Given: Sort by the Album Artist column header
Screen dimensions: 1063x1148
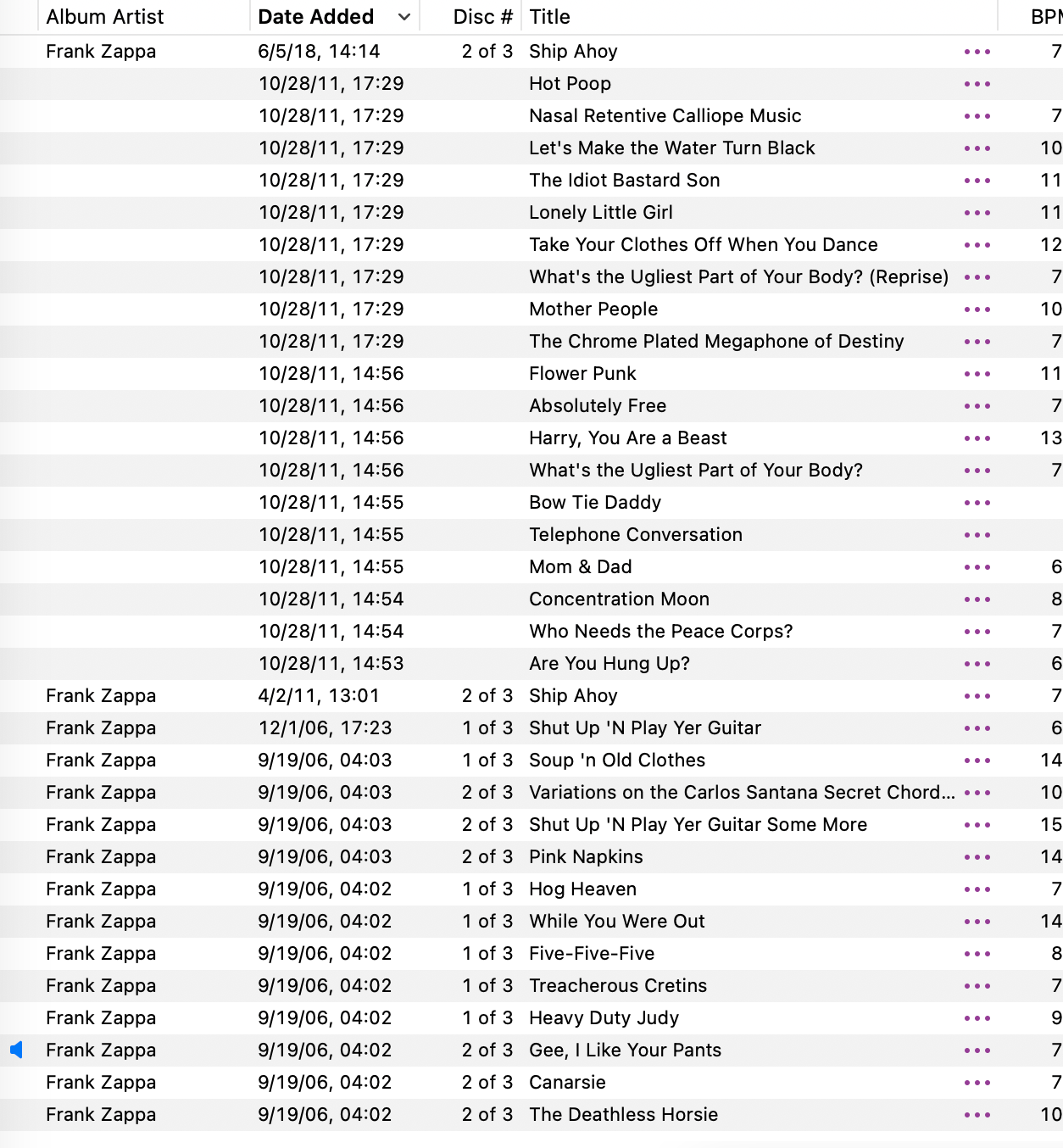Looking at the screenshot, I should 105,17.
